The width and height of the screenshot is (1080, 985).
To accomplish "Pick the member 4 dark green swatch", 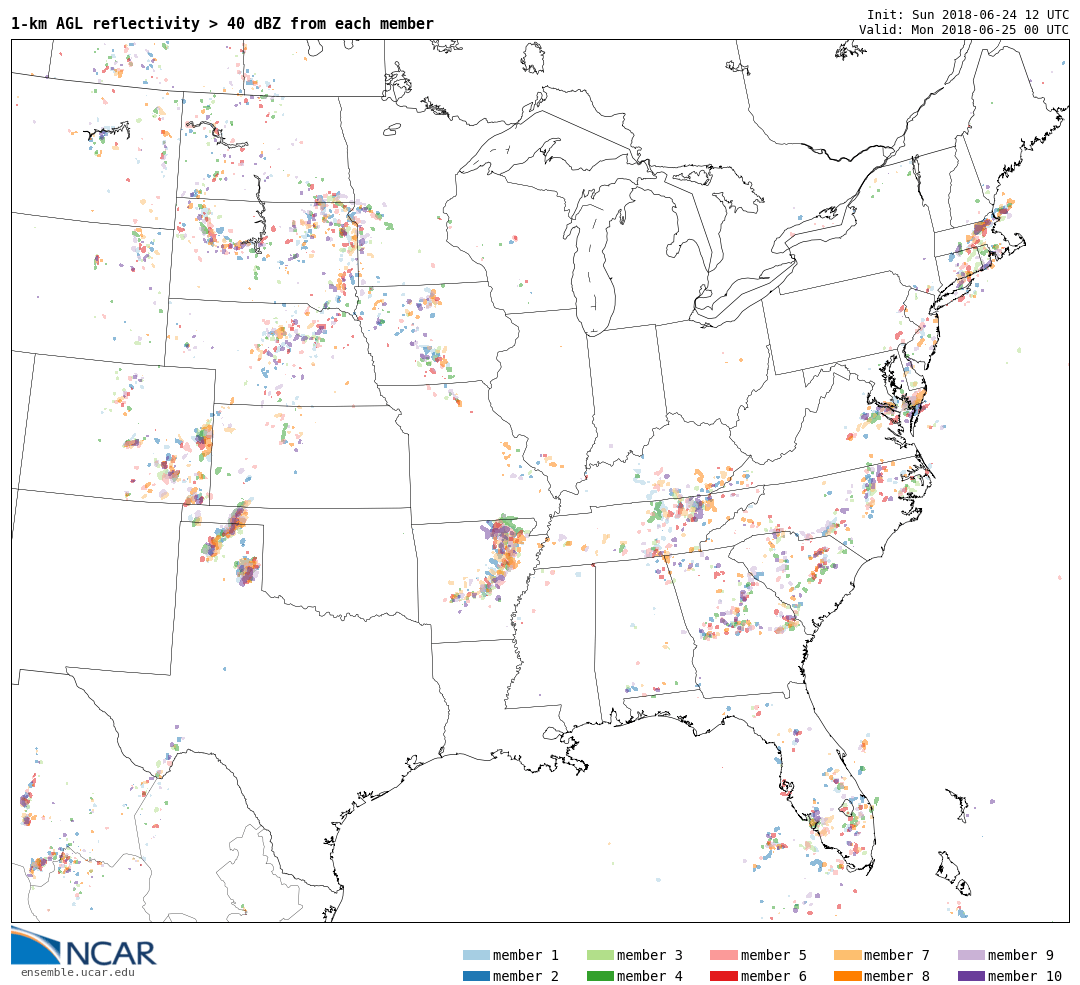I will pyautogui.click(x=600, y=976).
